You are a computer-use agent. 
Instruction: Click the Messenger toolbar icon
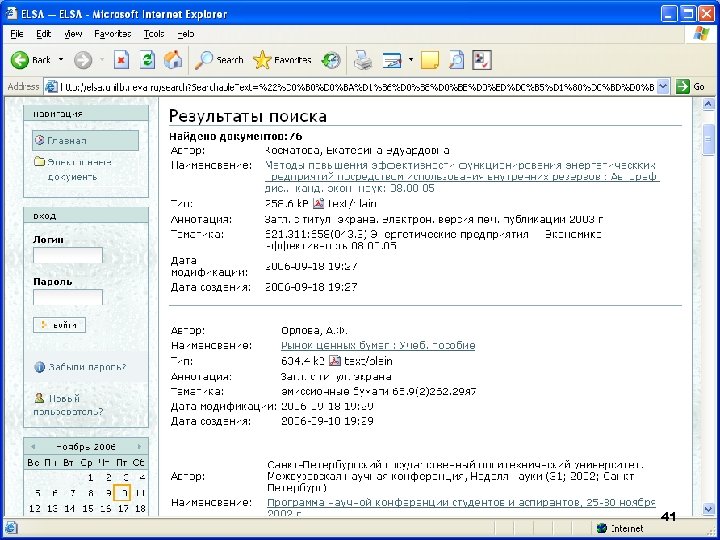(482, 60)
